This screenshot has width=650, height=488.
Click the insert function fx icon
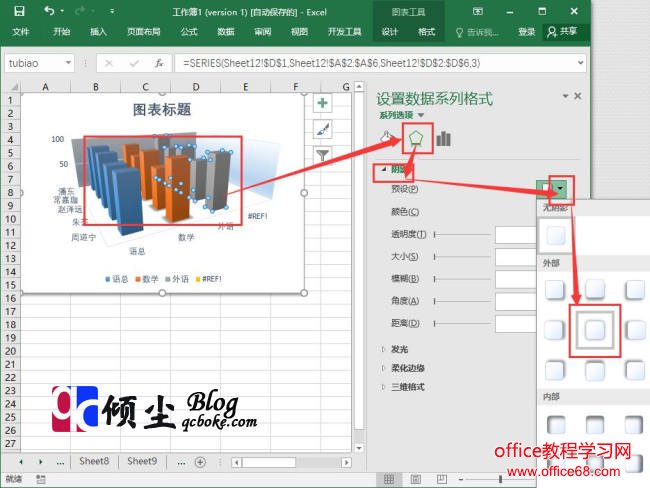click(x=159, y=63)
